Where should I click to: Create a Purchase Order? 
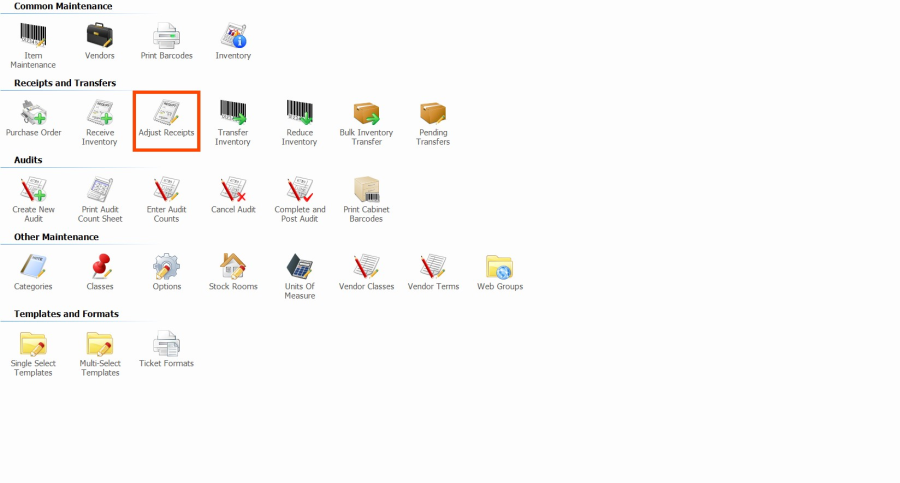pyautogui.click(x=33, y=113)
